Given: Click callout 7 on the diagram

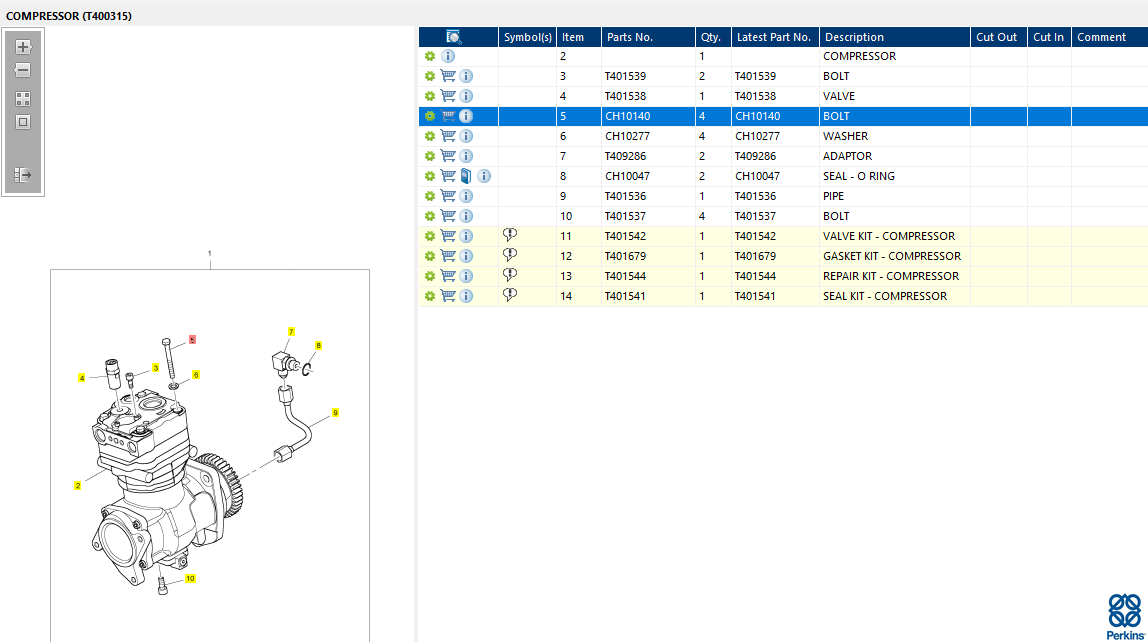Looking at the screenshot, I should pyautogui.click(x=291, y=331).
